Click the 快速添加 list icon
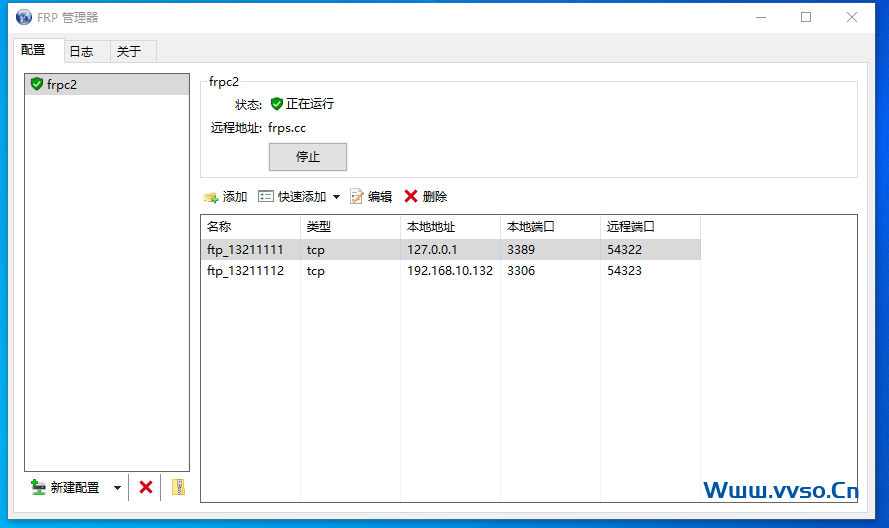This screenshot has height=528, width=889. click(x=265, y=196)
